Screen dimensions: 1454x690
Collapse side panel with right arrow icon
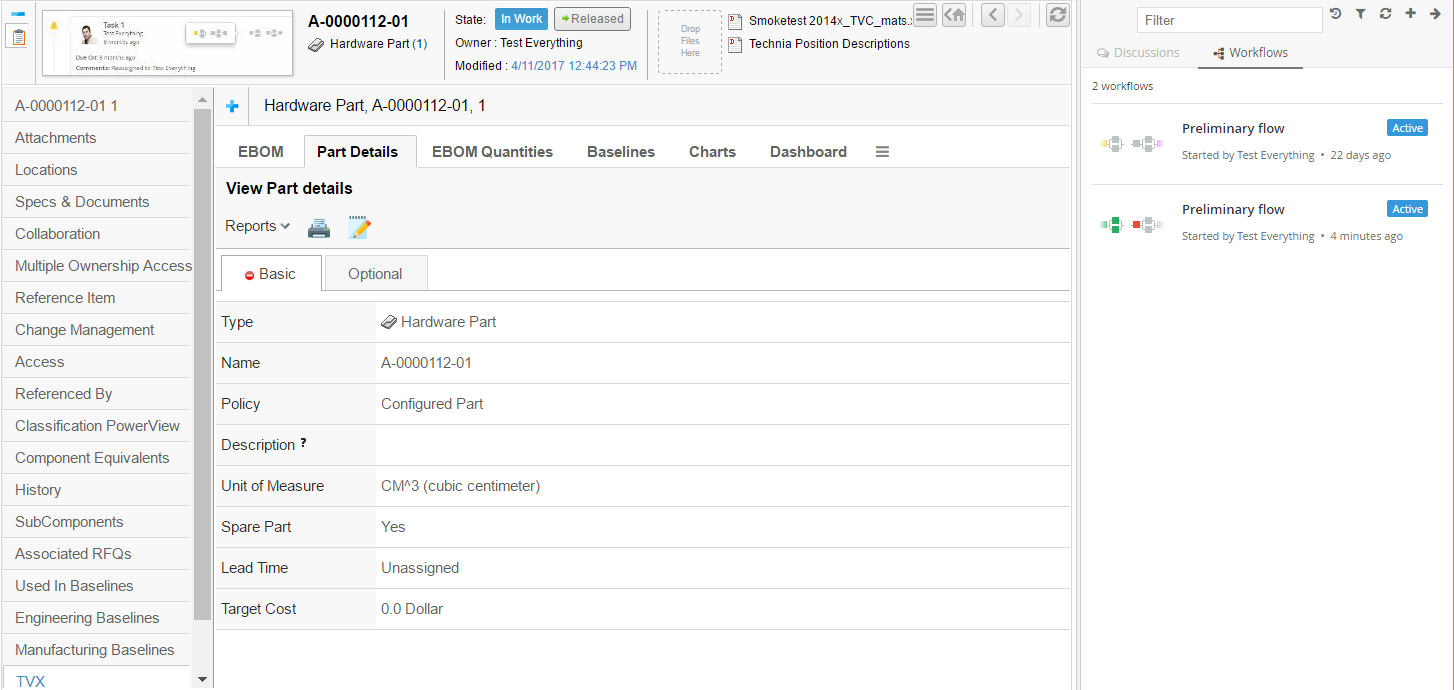point(1435,14)
